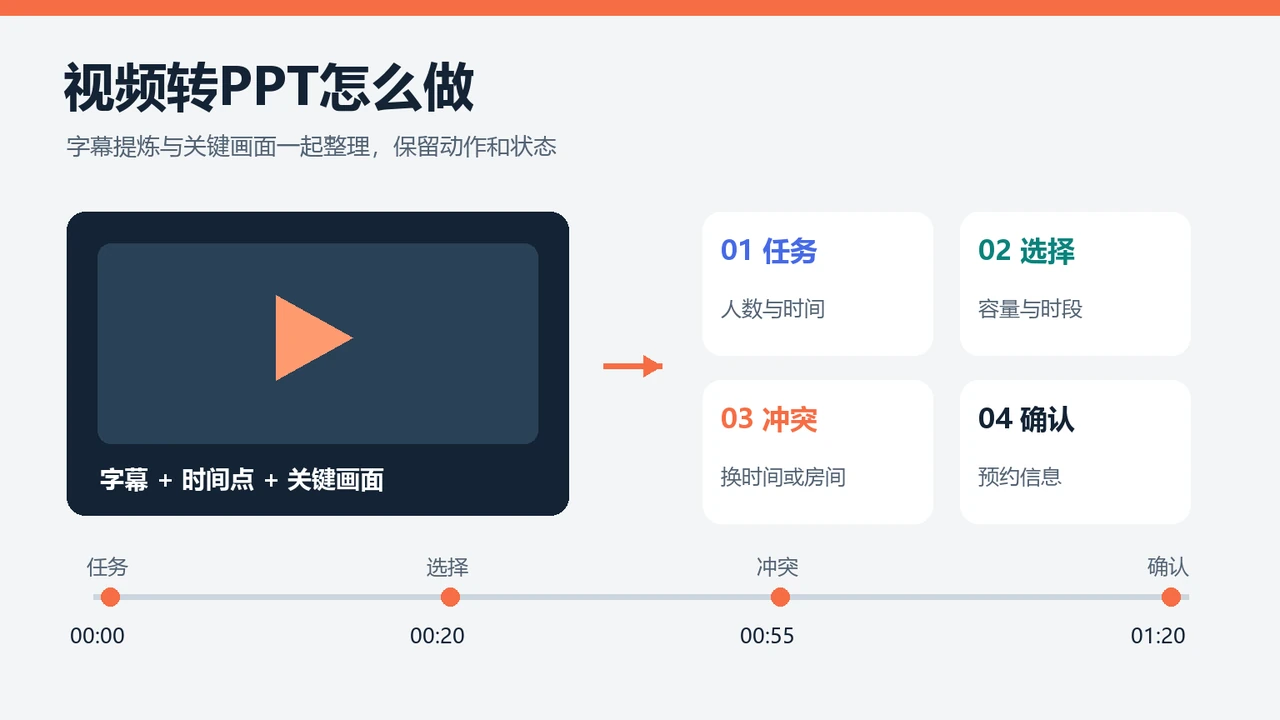Click the timestamp 01:20
Screen dimensions: 1280x720
click(1158, 636)
